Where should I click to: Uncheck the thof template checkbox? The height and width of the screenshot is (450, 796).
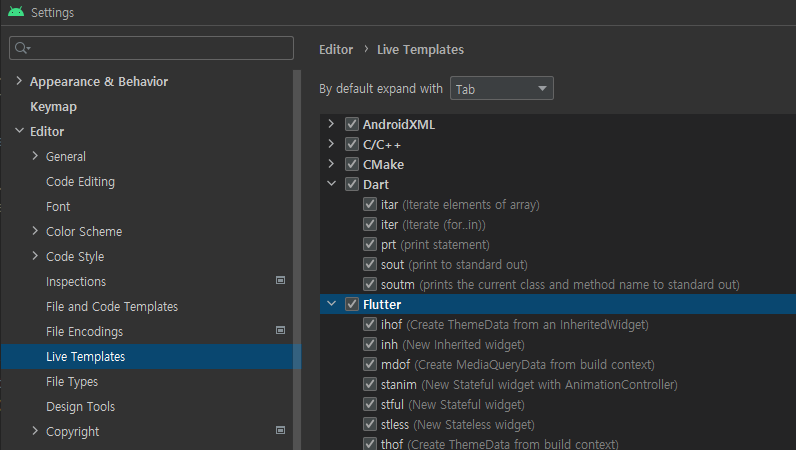pos(370,443)
